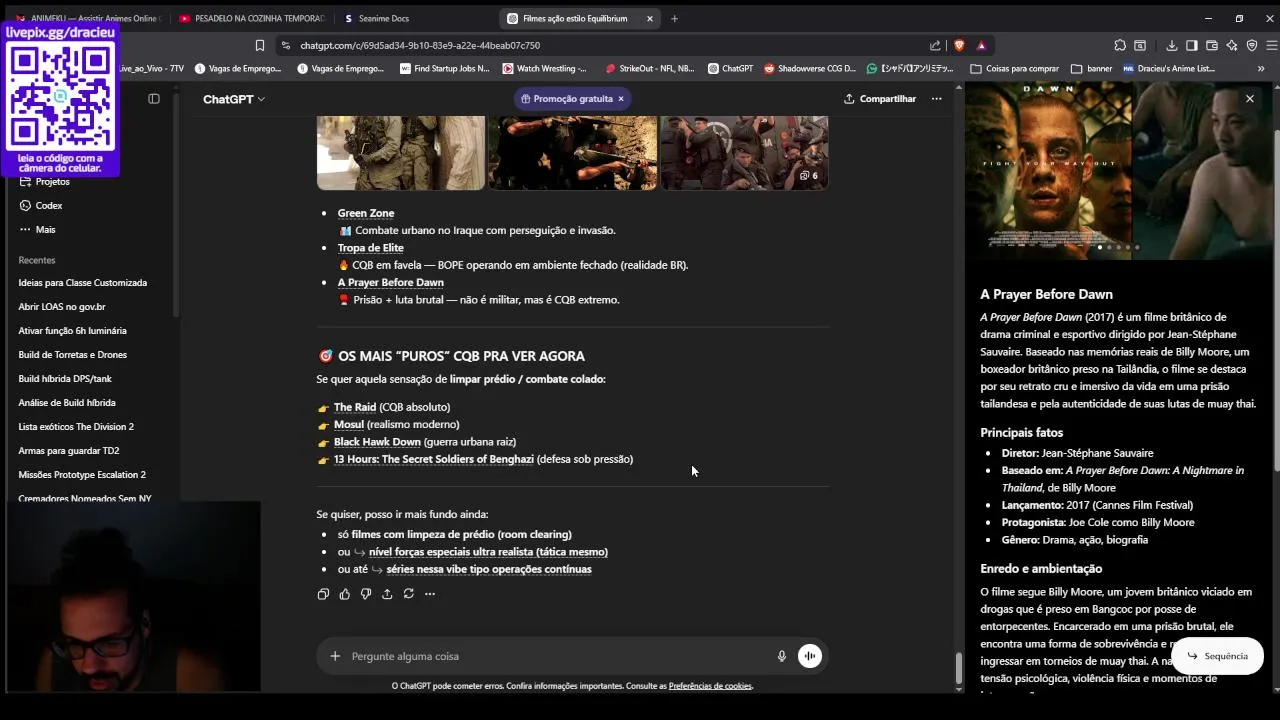
Task: Dismiss the Promoção gratuita banner
Action: click(620, 99)
